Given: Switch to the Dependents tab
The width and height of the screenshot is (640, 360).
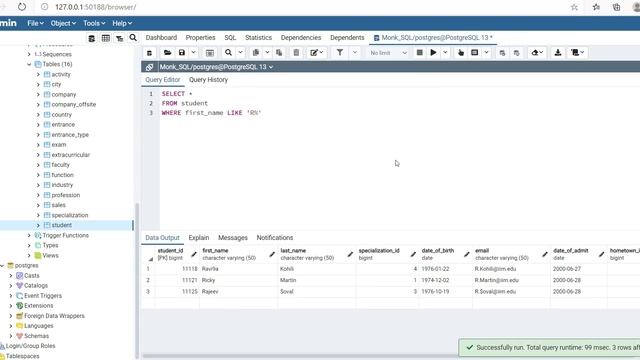Looking at the screenshot, I should pyautogui.click(x=347, y=38).
